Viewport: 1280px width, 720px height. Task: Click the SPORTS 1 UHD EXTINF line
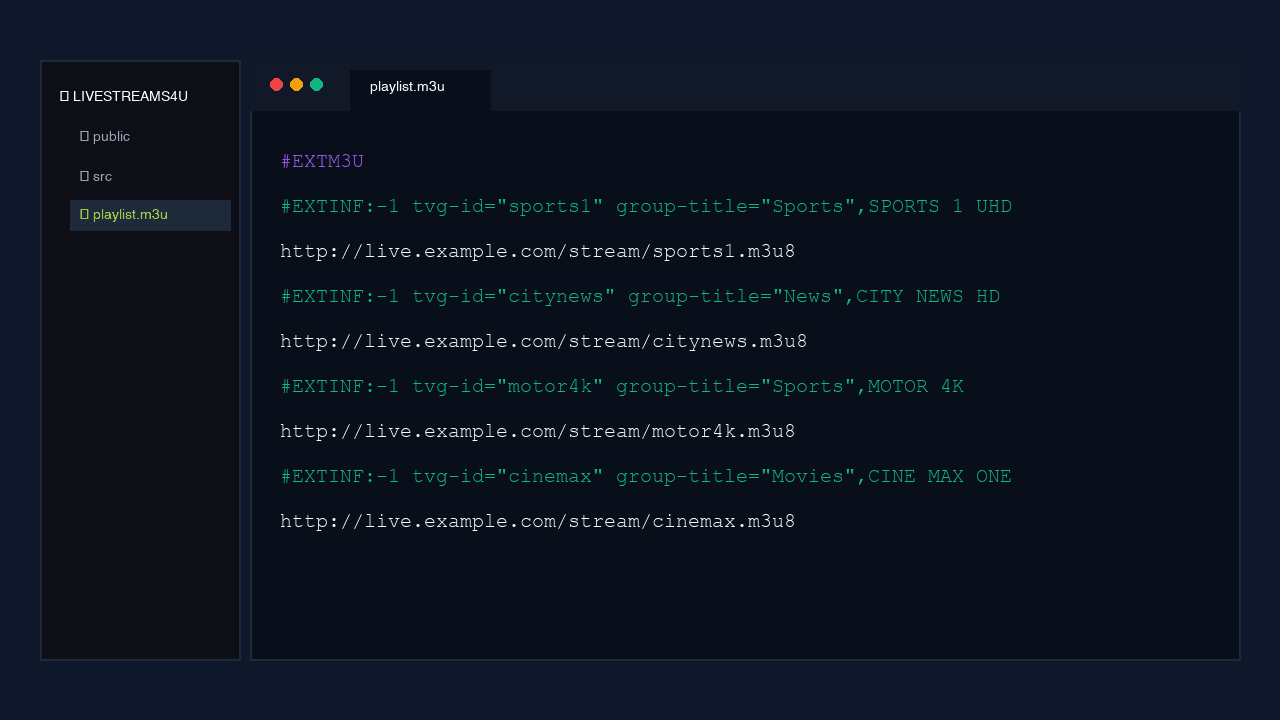646,206
